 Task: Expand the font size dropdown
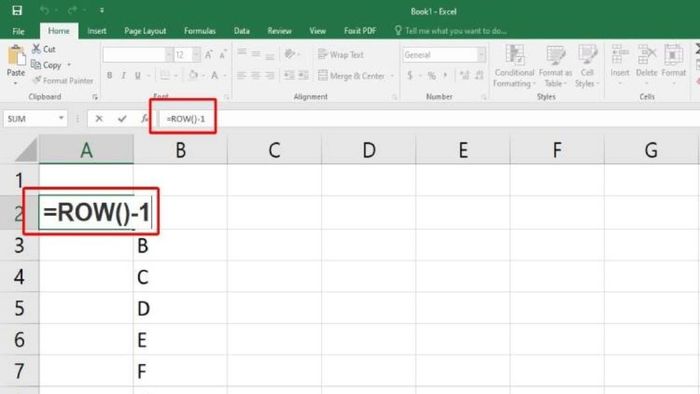point(196,55)
